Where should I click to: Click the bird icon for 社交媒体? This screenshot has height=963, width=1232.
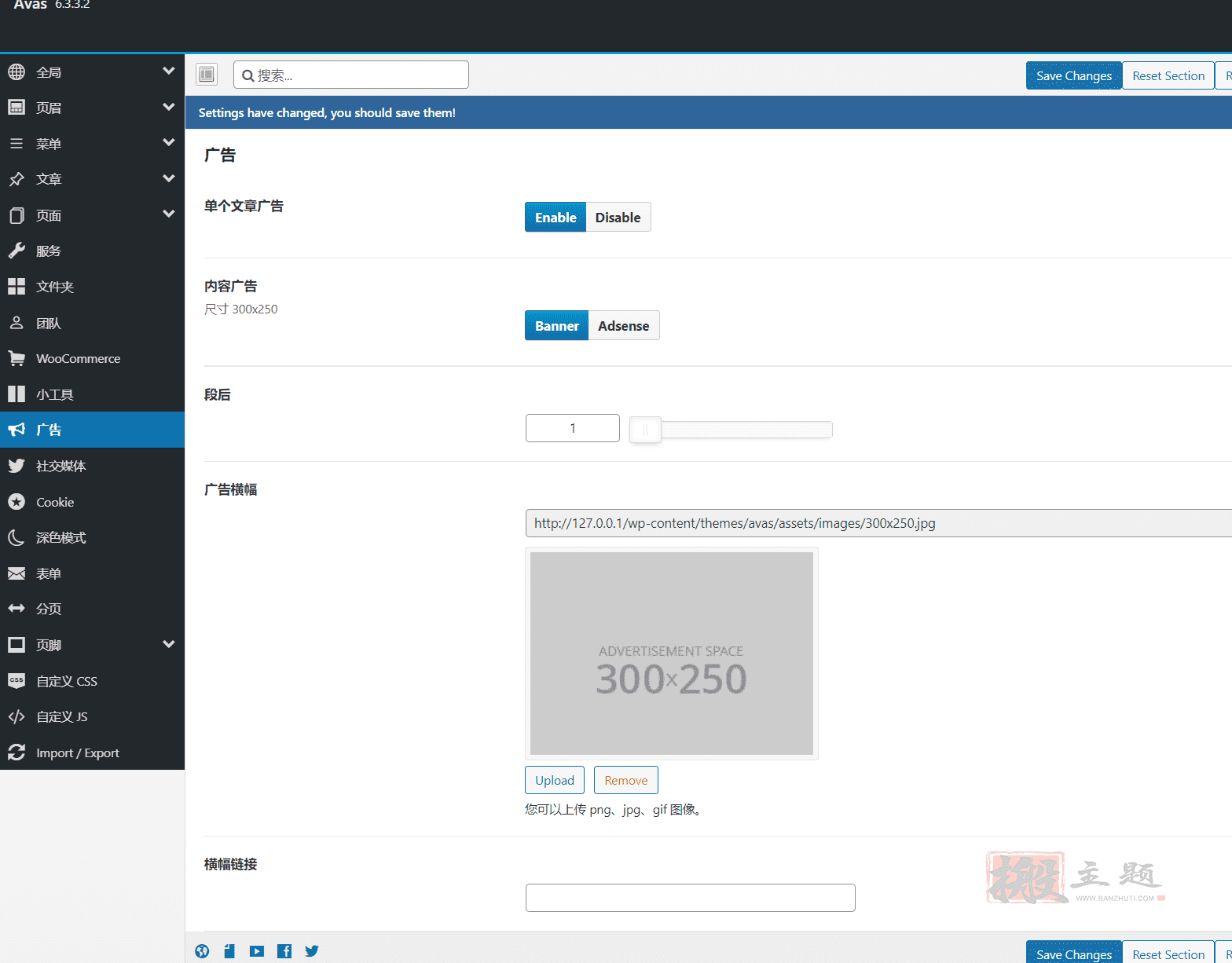16,466
